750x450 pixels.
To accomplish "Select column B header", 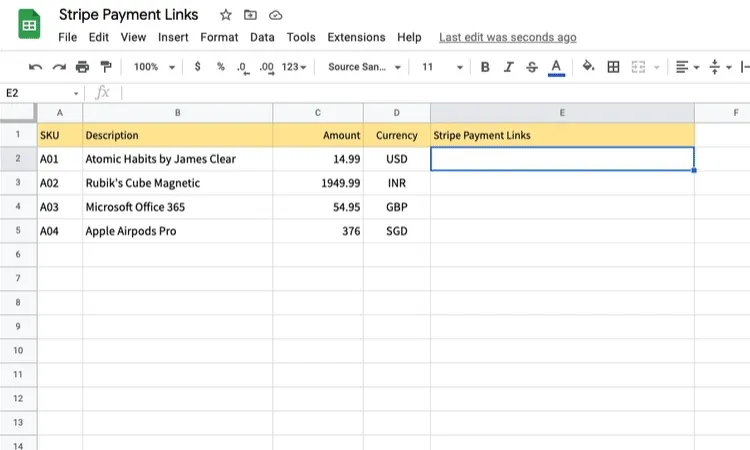I will tap(177, 113).
